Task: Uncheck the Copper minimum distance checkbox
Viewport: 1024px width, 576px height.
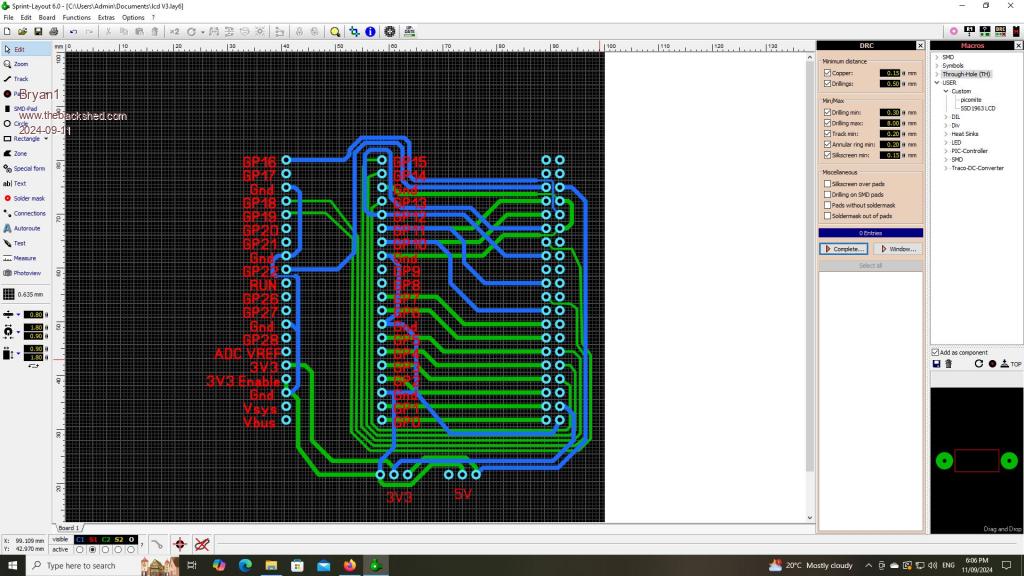Action: coord(827,73)
